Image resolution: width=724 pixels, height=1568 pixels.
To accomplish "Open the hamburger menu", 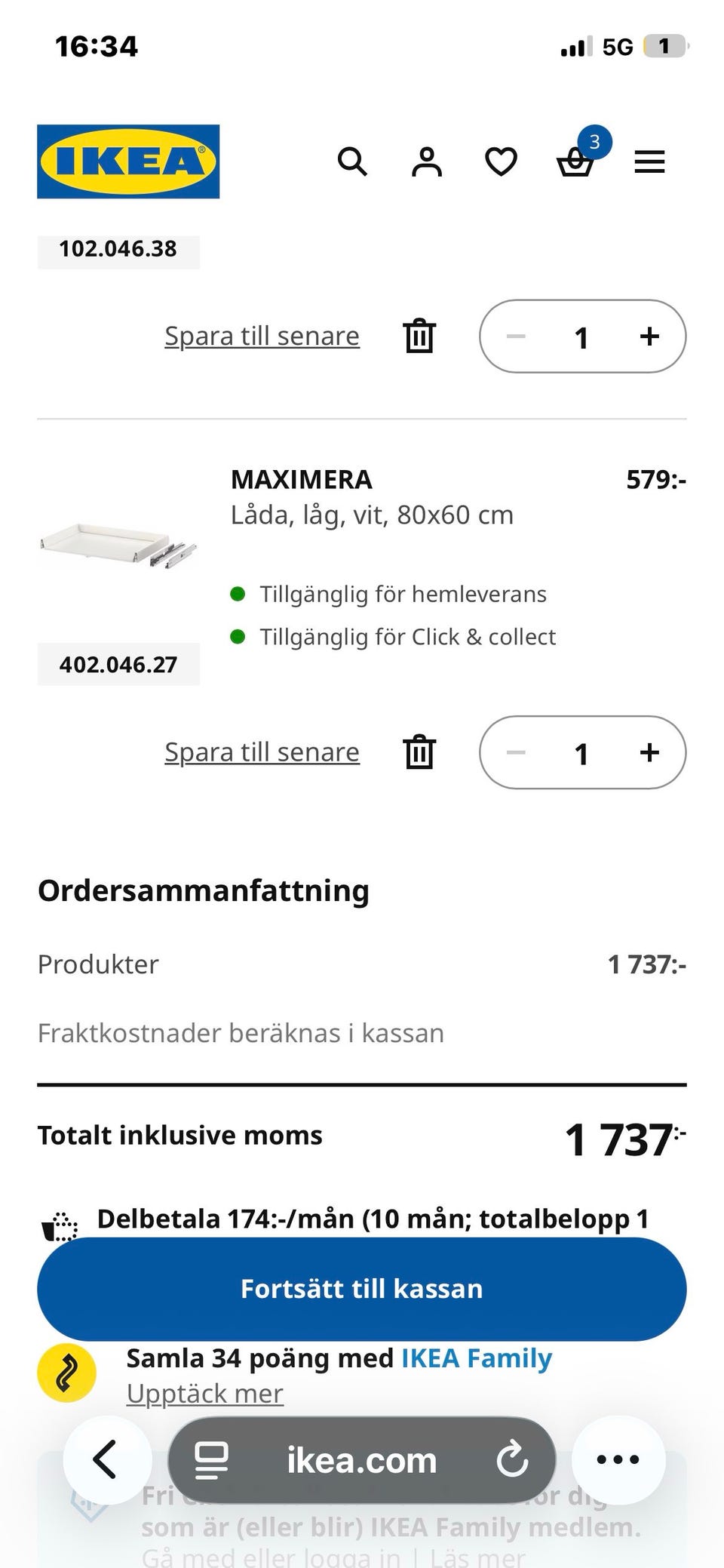I will pyautogui.click(x=649, y=161).
